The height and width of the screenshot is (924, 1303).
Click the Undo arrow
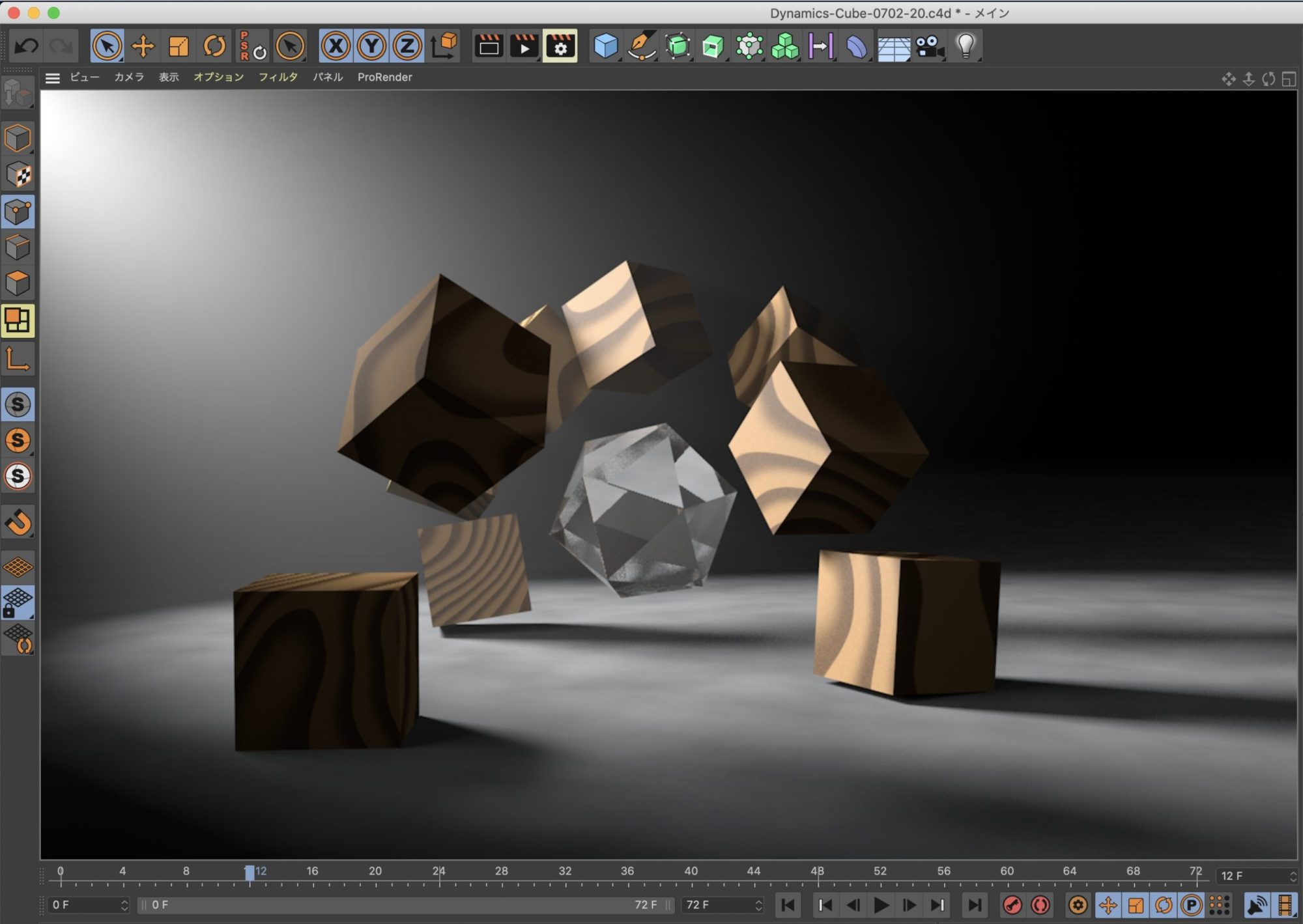tap(27, 46)
